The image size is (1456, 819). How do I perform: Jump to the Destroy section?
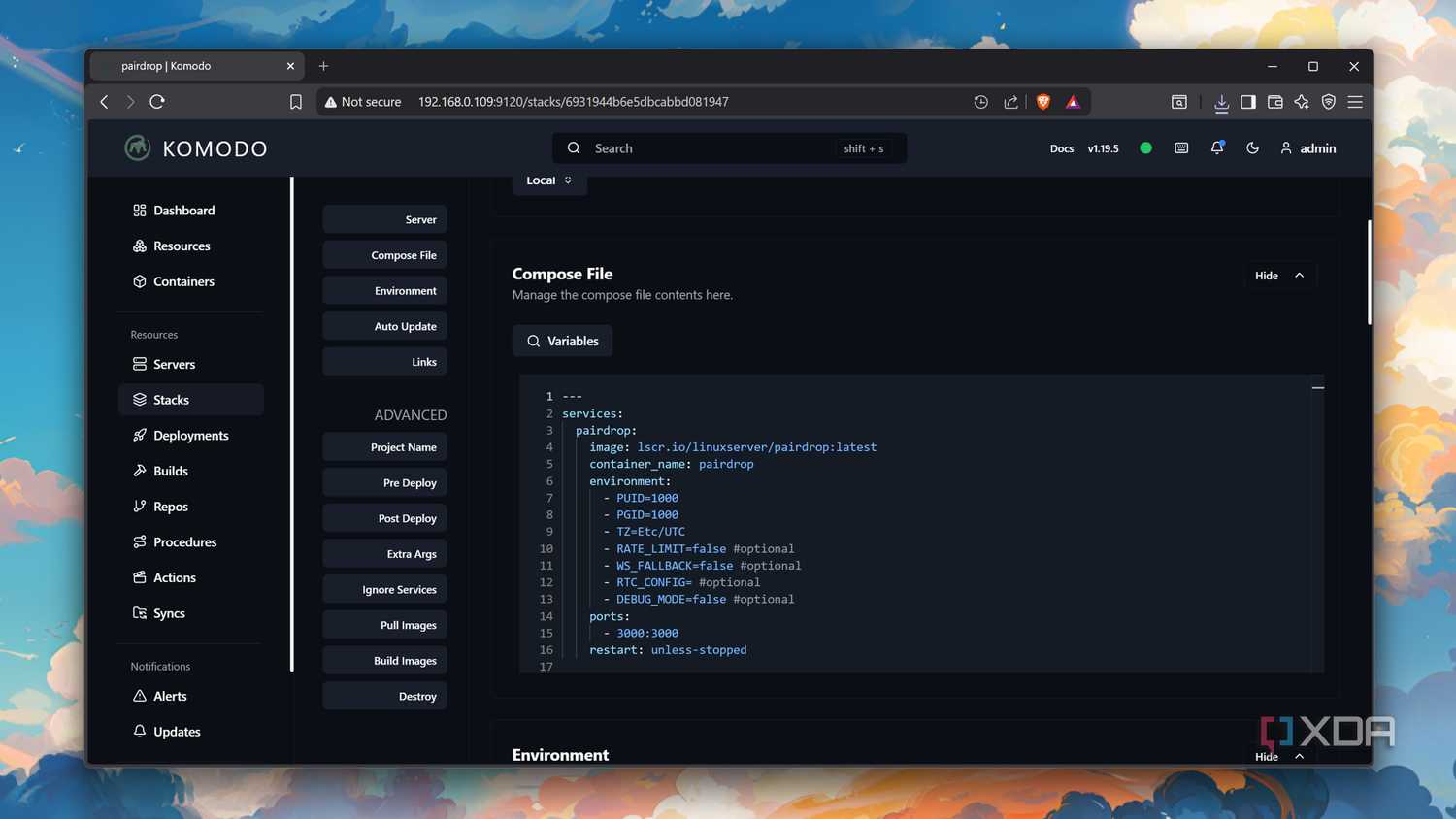(384, 697)
